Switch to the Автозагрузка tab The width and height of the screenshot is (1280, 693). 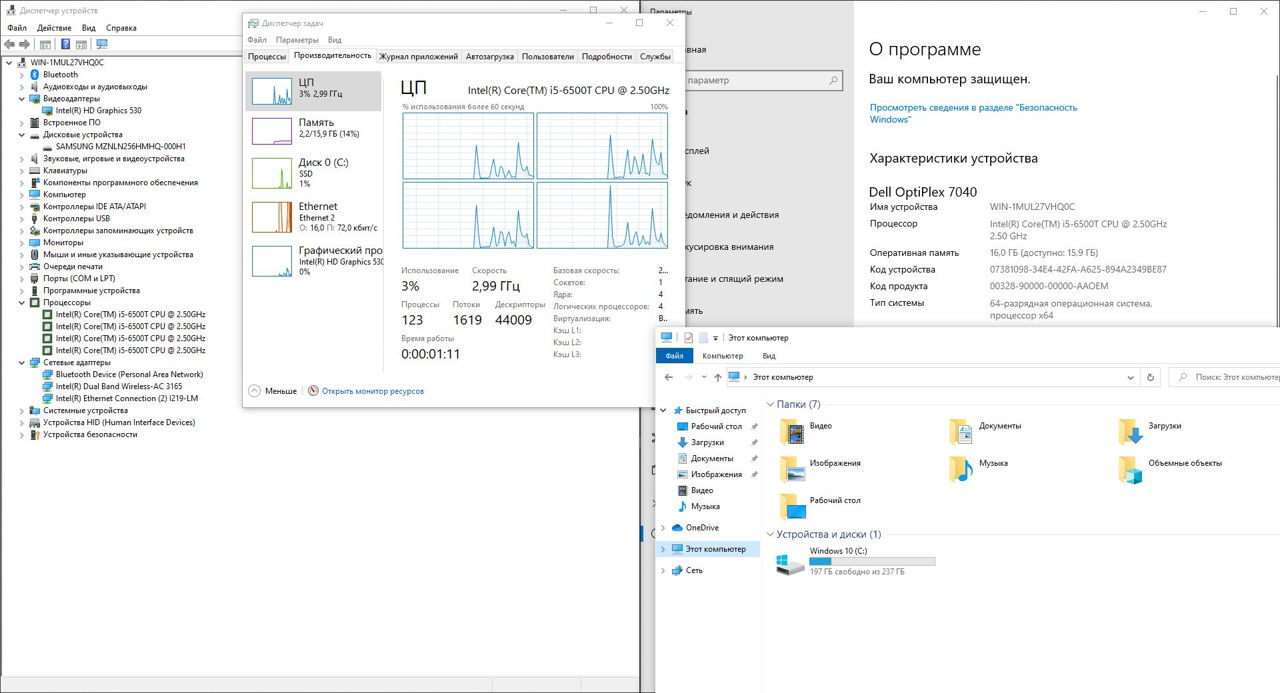coord(490,57)
